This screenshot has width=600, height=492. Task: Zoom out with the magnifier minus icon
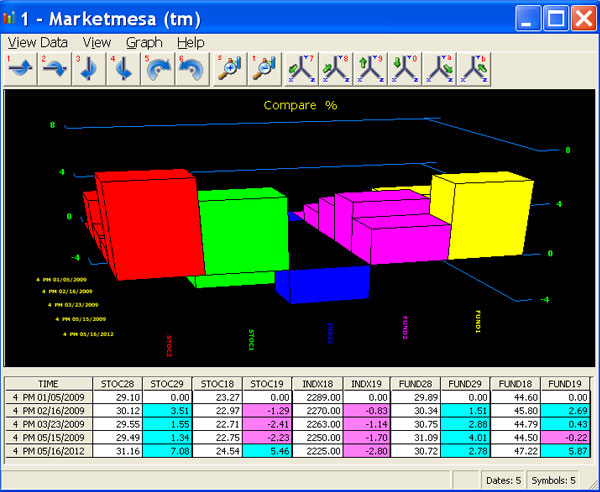click(x=265, y=71)
